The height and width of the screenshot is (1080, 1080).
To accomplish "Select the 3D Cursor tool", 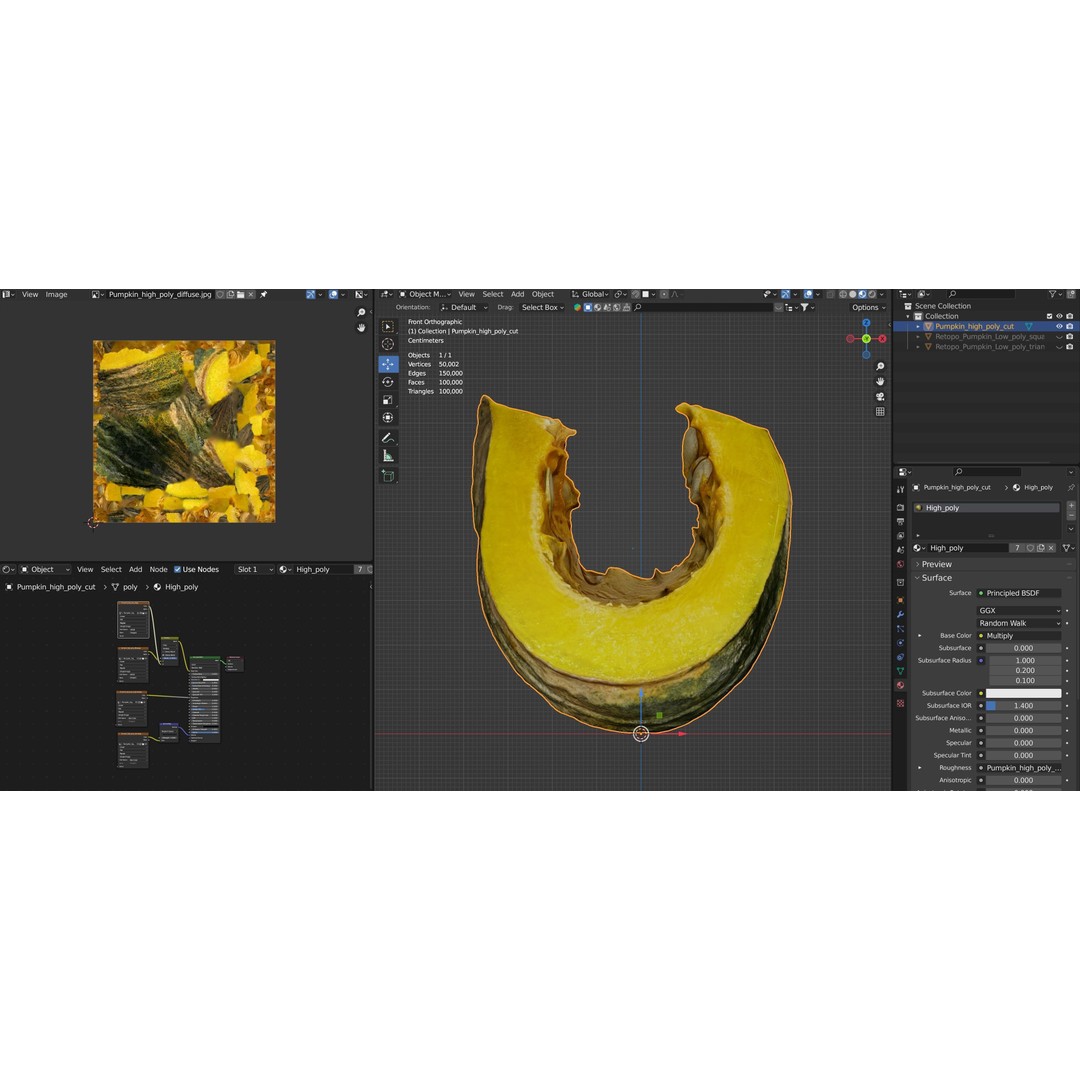I will tap(388, 344).
